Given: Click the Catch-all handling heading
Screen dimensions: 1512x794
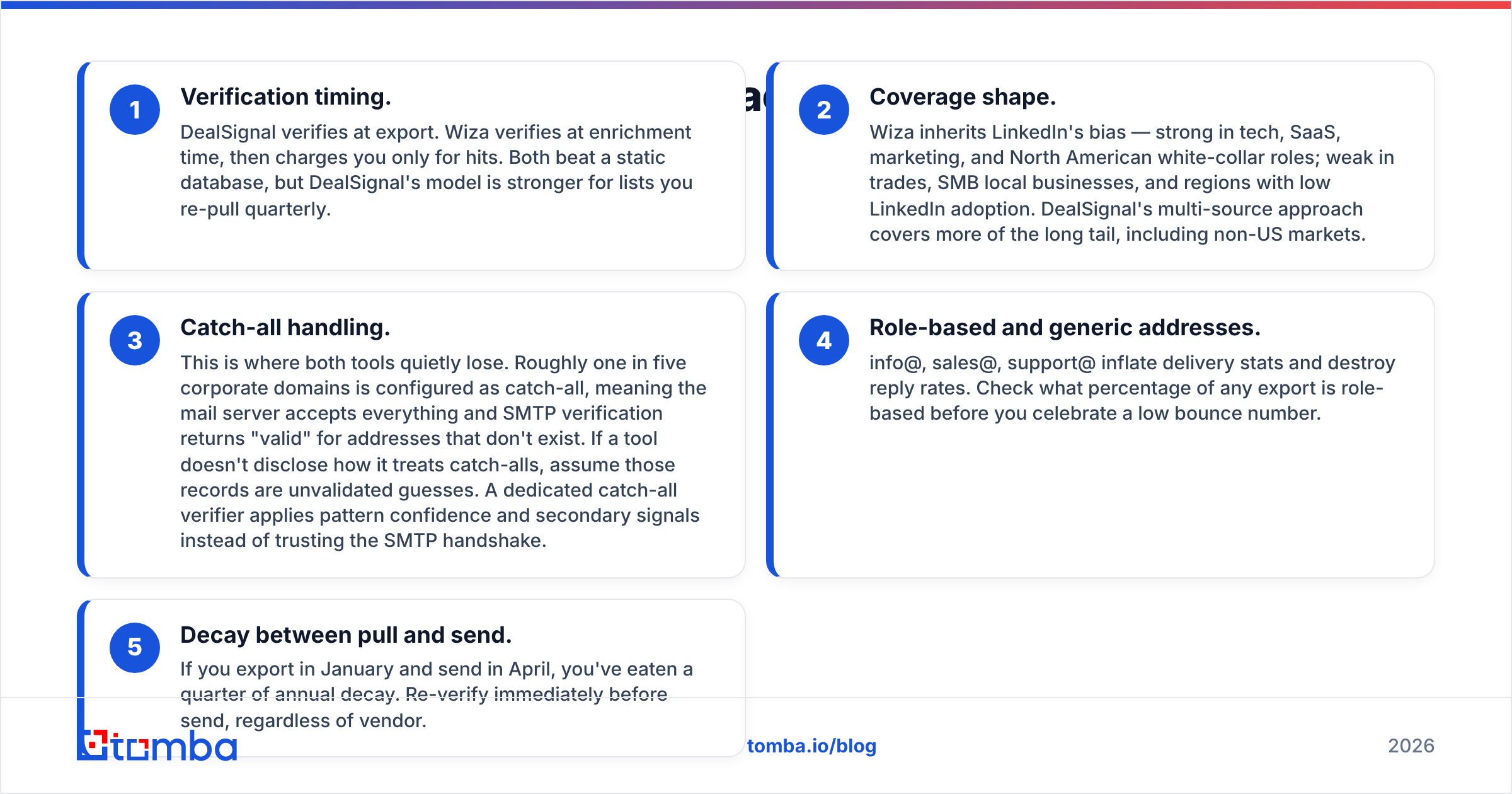Looking at the screenshot, I should point(285,328).
